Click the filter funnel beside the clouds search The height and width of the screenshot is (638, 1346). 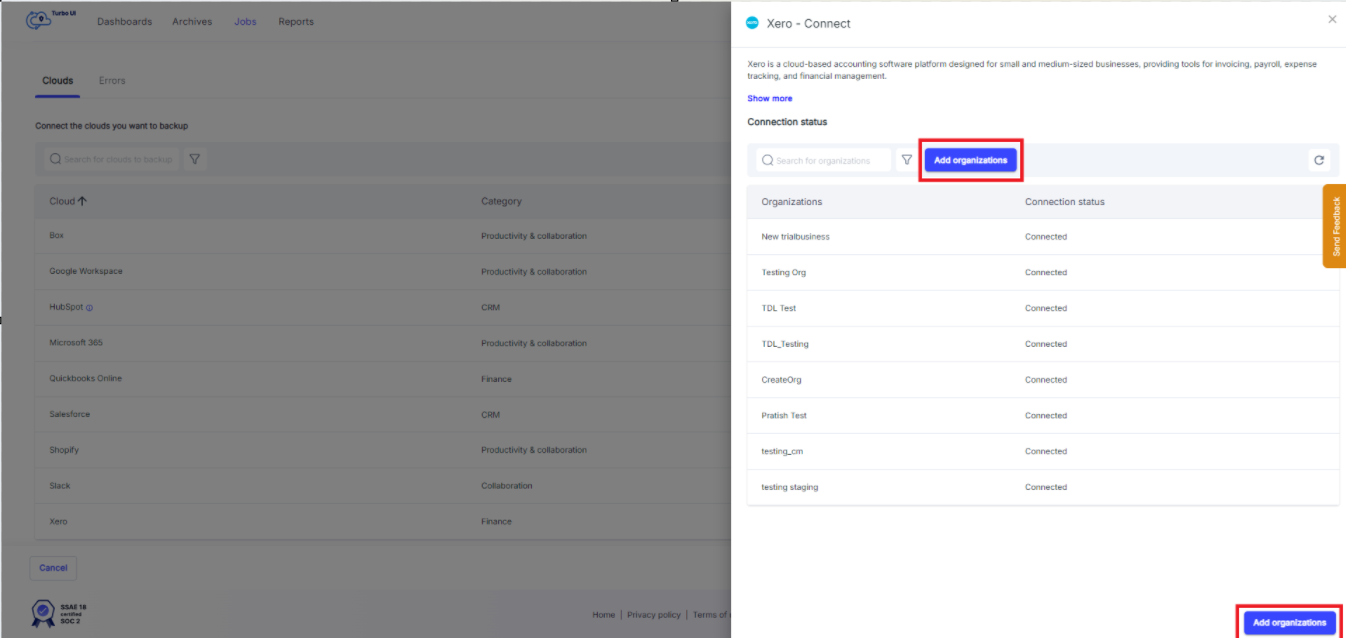[195, 158]
